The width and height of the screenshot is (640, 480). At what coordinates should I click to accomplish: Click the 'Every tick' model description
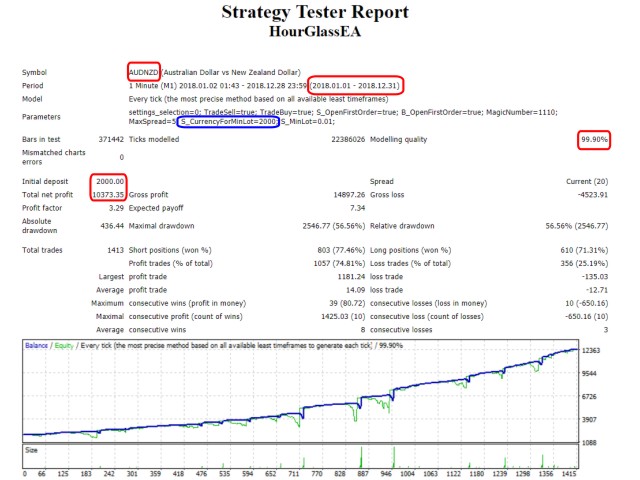click(x=258, y=99)
